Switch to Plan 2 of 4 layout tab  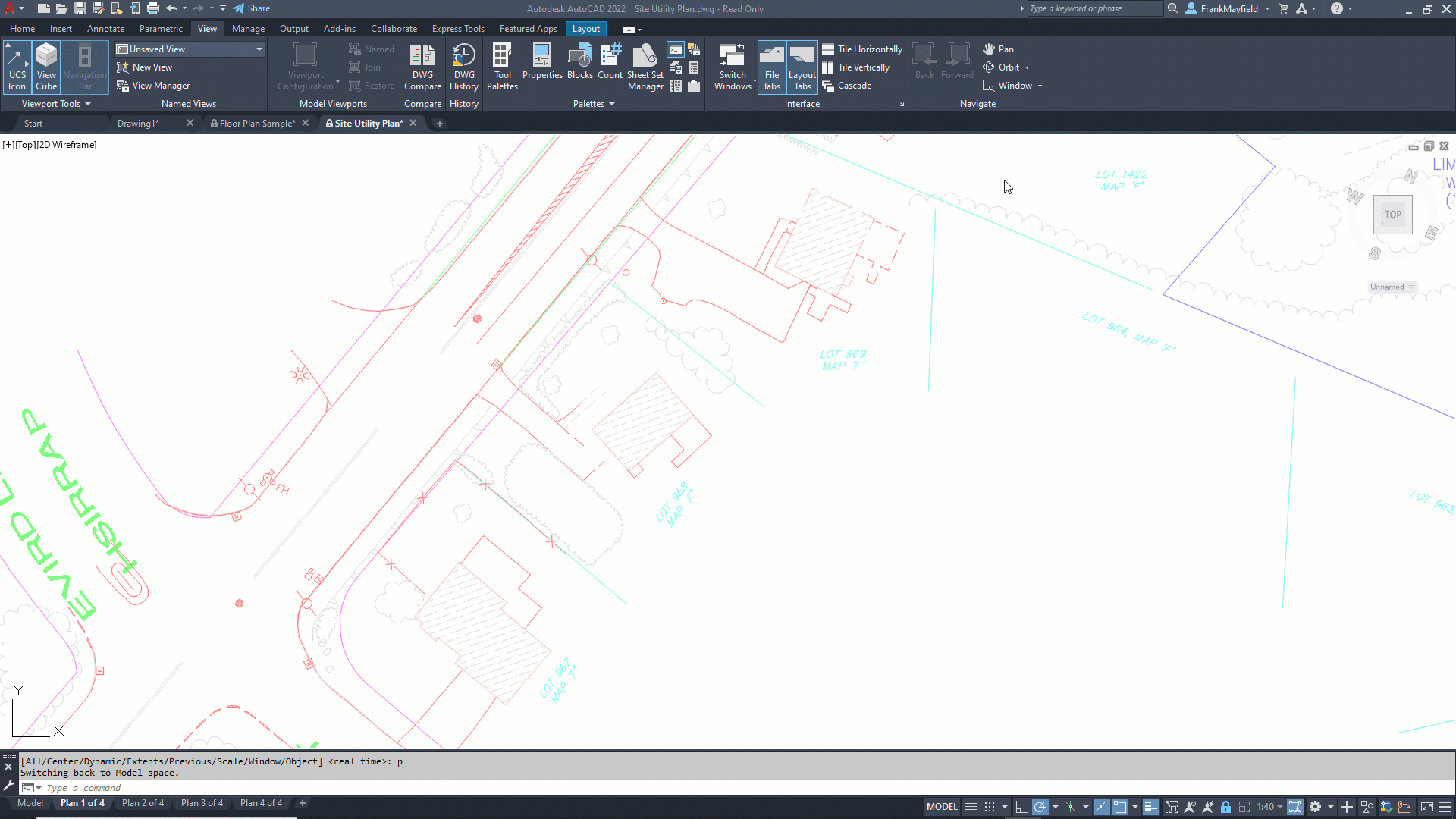[143, 803]
